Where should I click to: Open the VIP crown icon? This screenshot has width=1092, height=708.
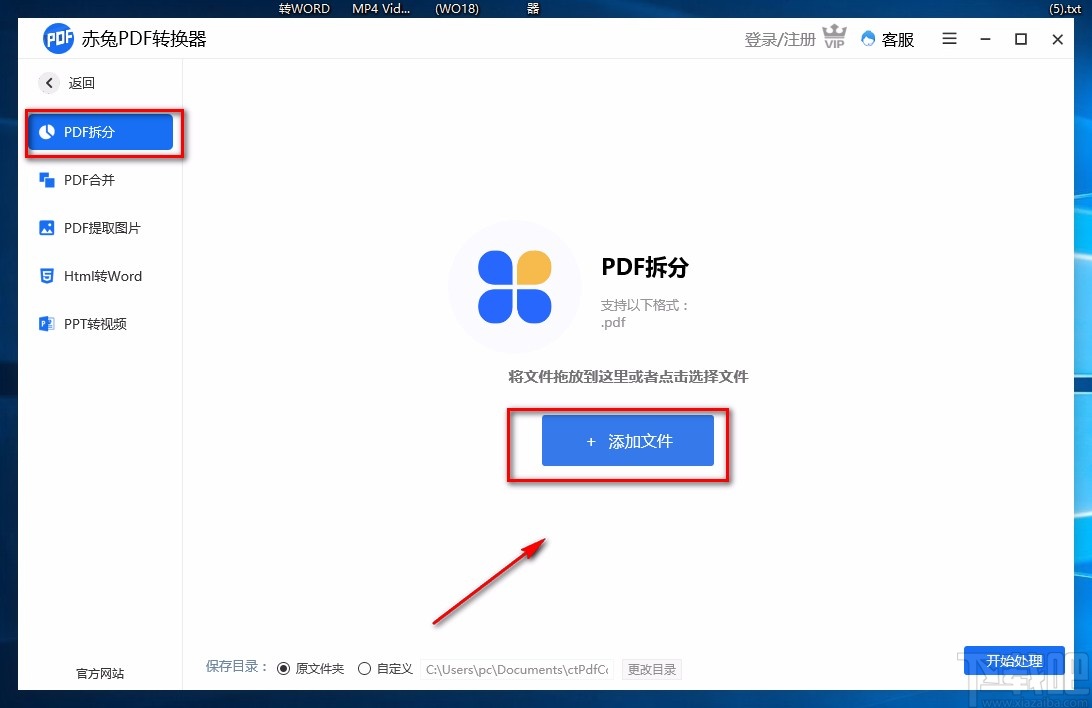tap(835, 38)
